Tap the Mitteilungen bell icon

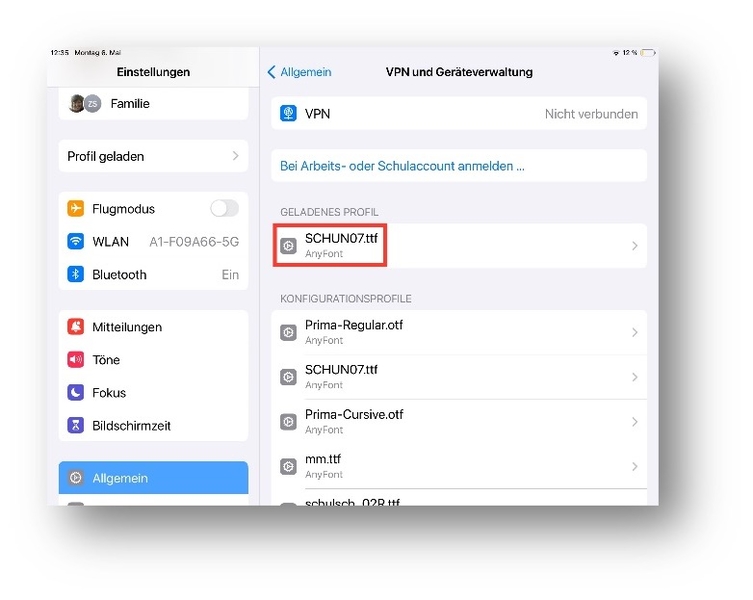coord(75,327)
